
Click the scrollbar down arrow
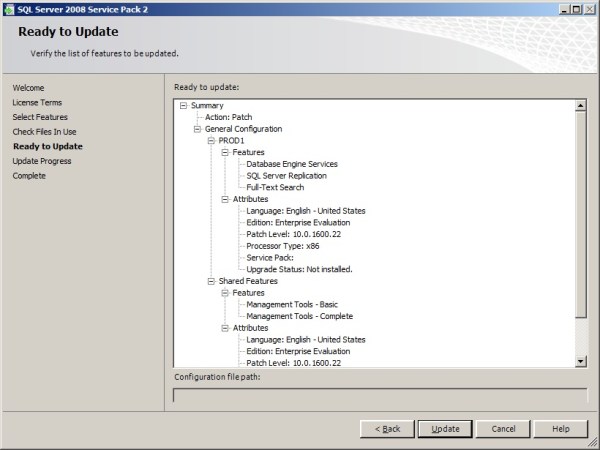tap(580, 361)
